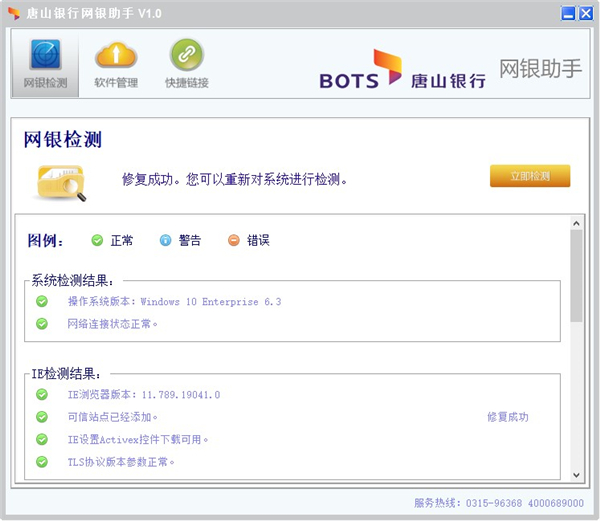Click the 网银检测 page heading
This screenshot has height=521, width=600.
(63, 139)
